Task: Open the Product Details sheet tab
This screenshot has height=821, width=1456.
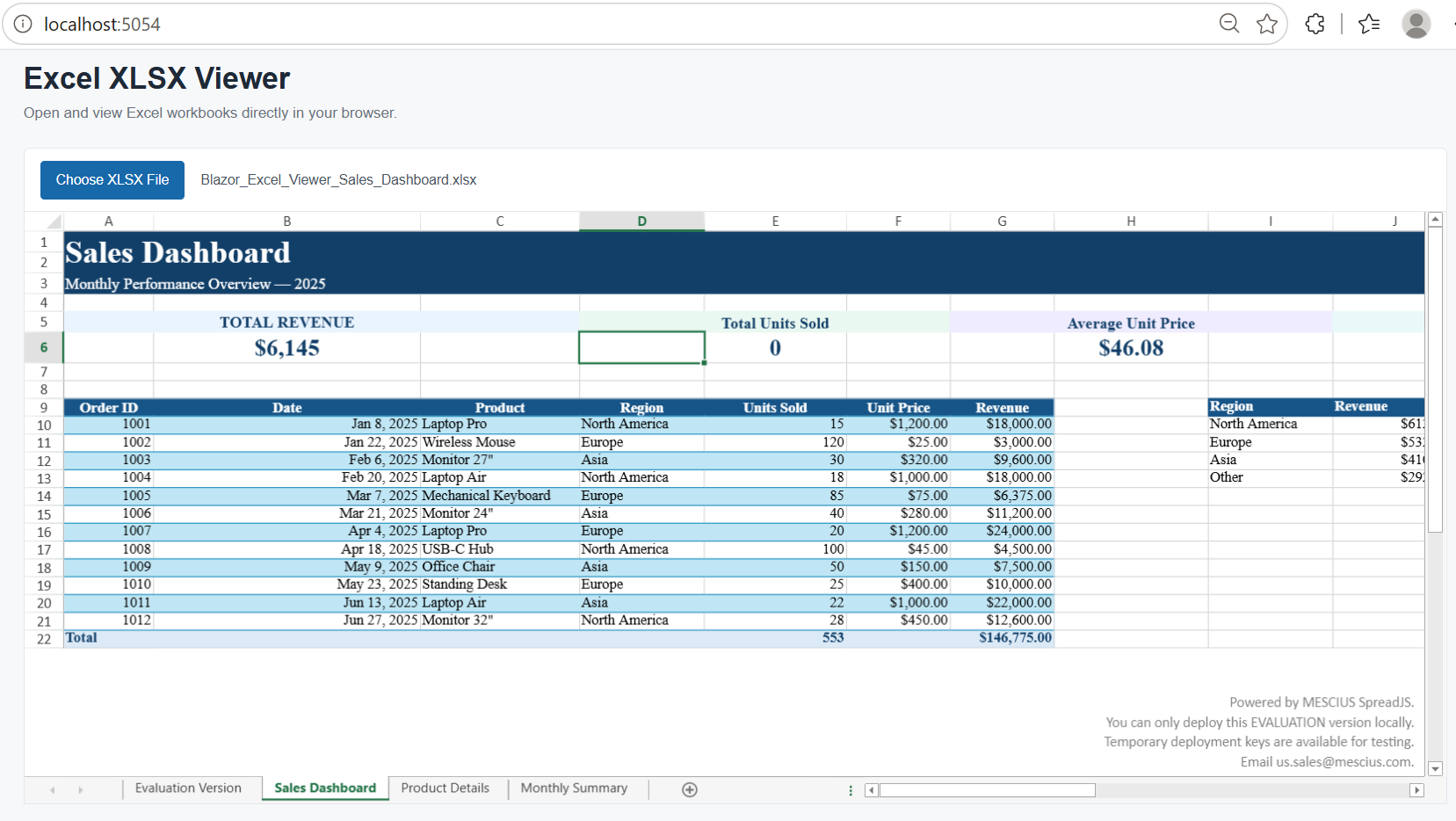Action: point(445,788)
